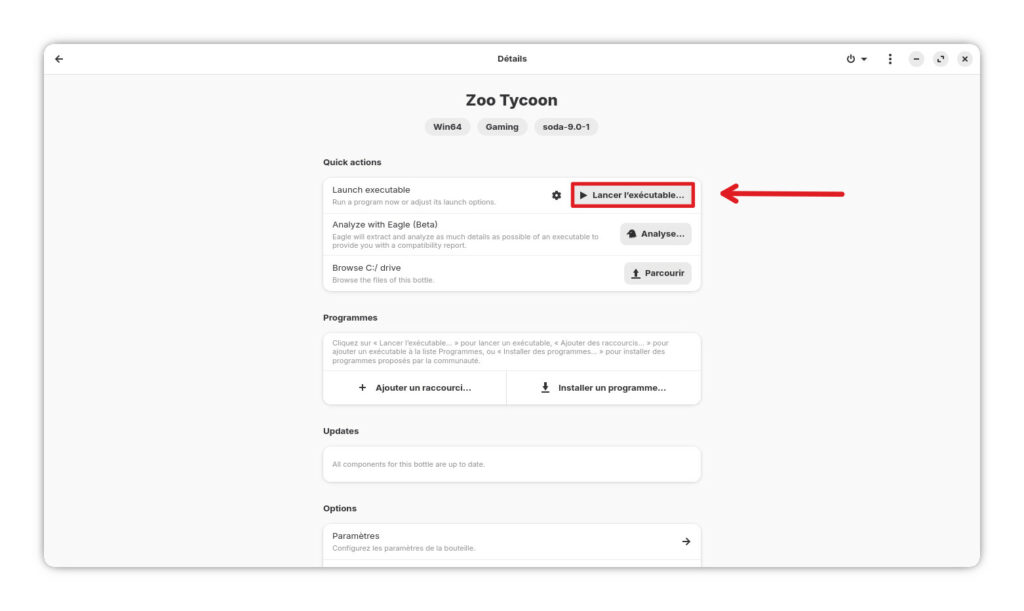Click Installer un programme

pos(603,388)
